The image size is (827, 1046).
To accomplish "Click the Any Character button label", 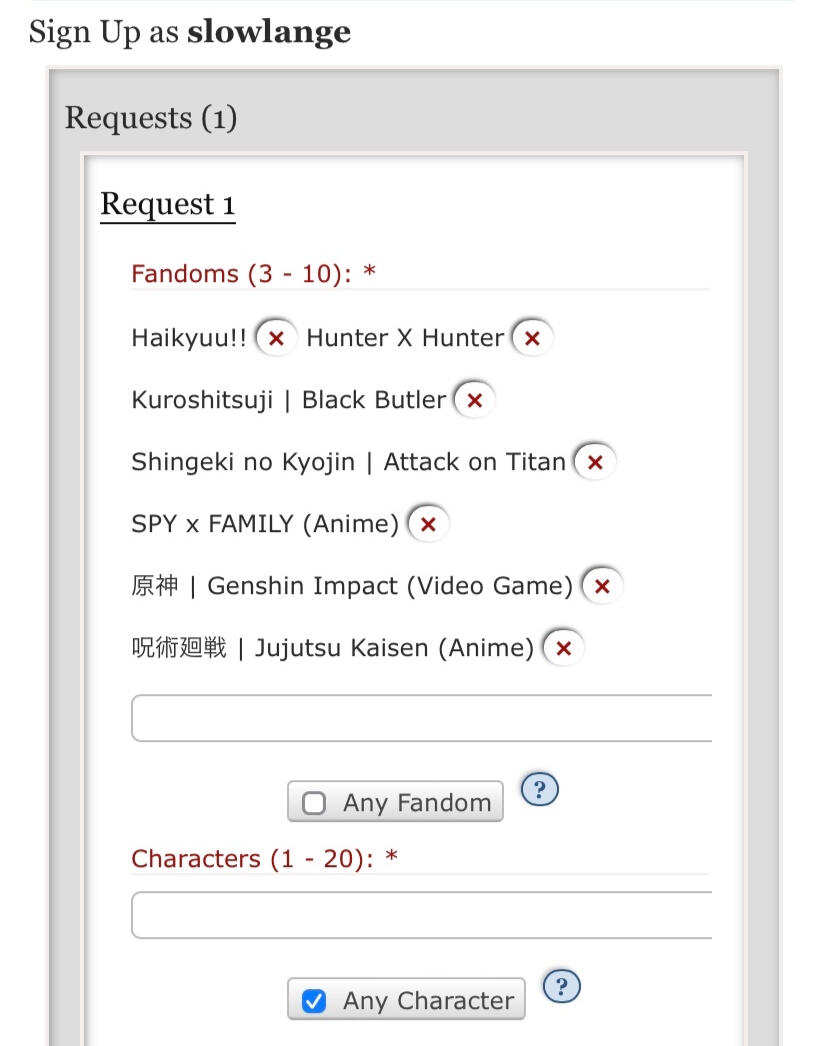I will [x=428, y=1001].
